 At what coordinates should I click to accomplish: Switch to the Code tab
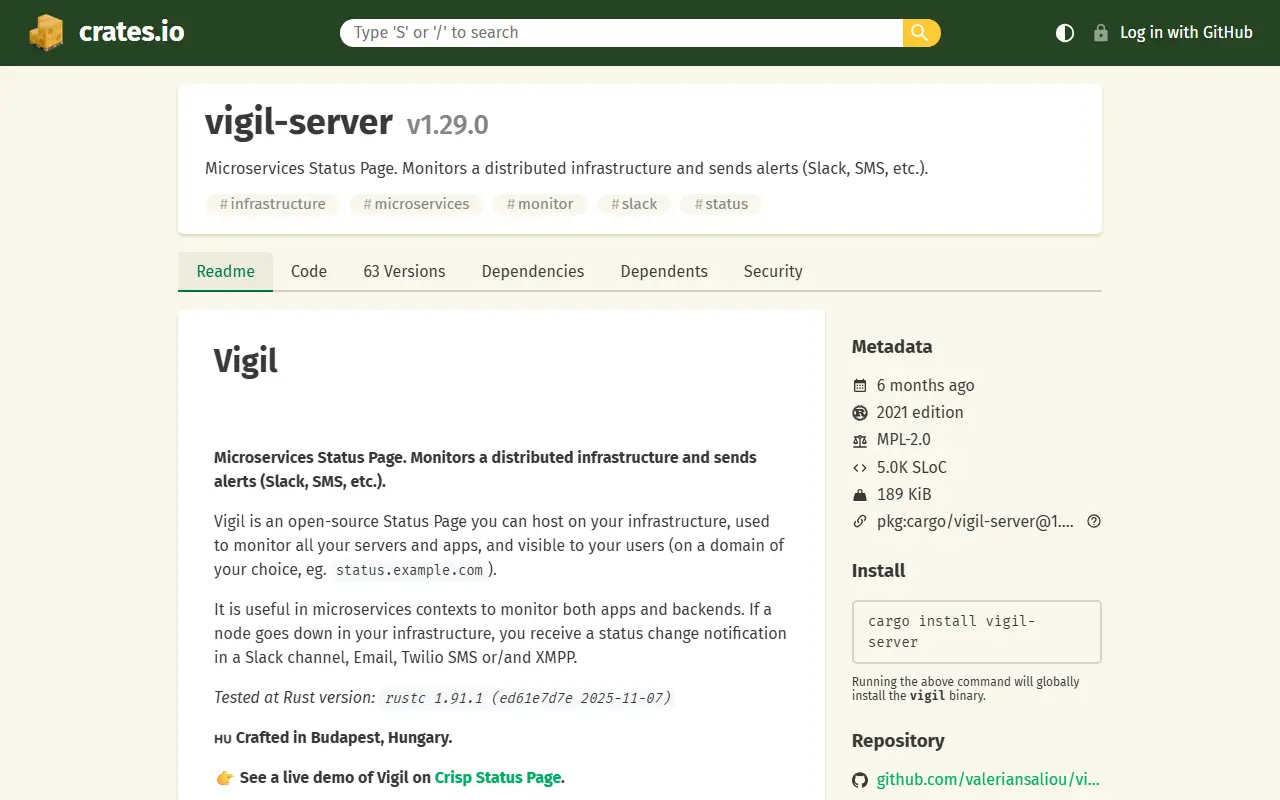coord(309,271)
